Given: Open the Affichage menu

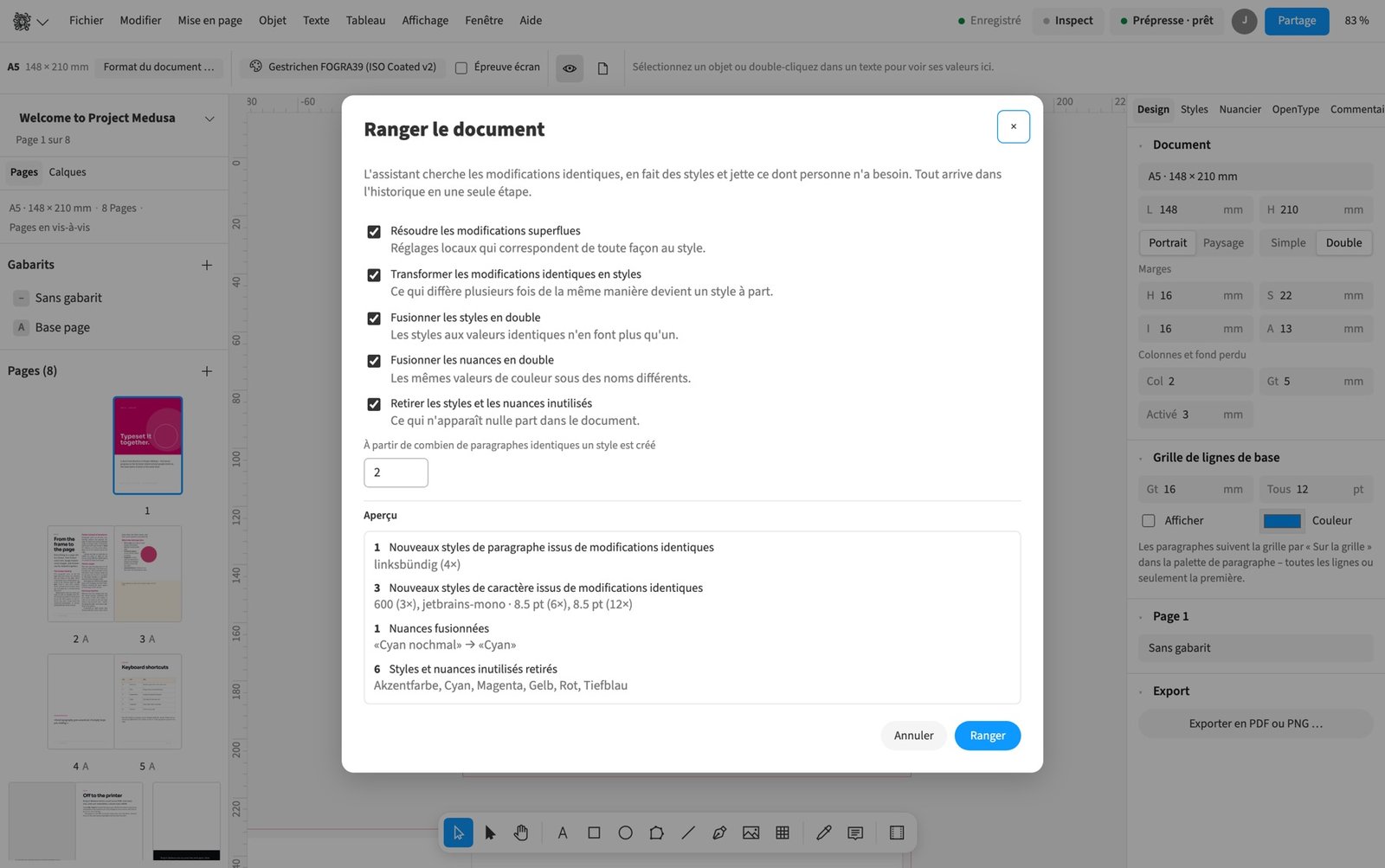Looking at the screenshot, I should point(425,21).
